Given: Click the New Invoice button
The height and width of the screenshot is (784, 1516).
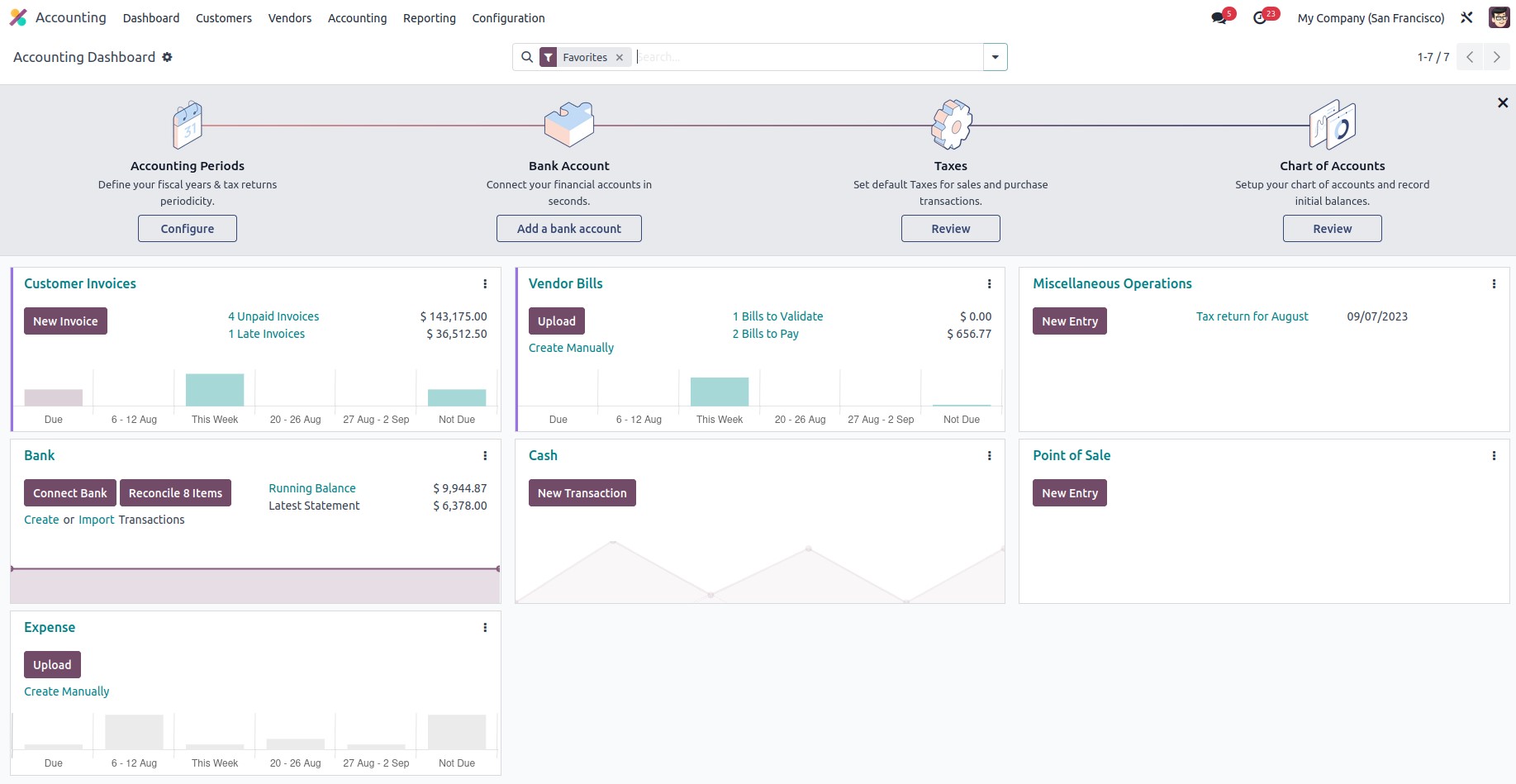Looking at the screenshot, I should [65, 321].
